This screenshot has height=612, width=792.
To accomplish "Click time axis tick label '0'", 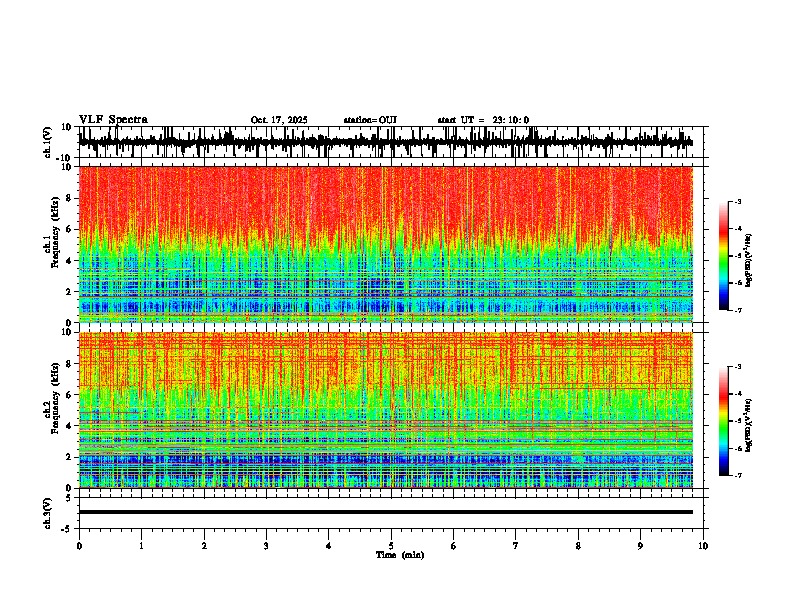I will (79, 546).
